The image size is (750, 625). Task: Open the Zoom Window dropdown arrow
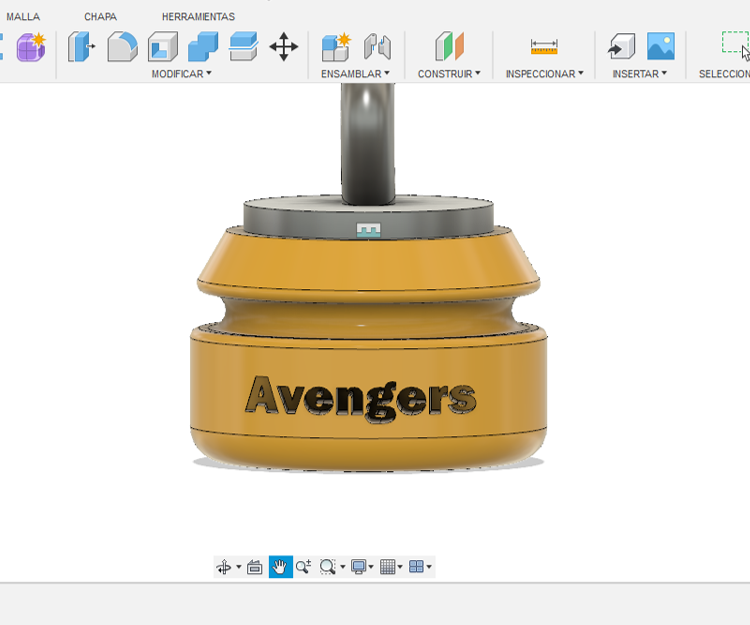click(342, 567)
